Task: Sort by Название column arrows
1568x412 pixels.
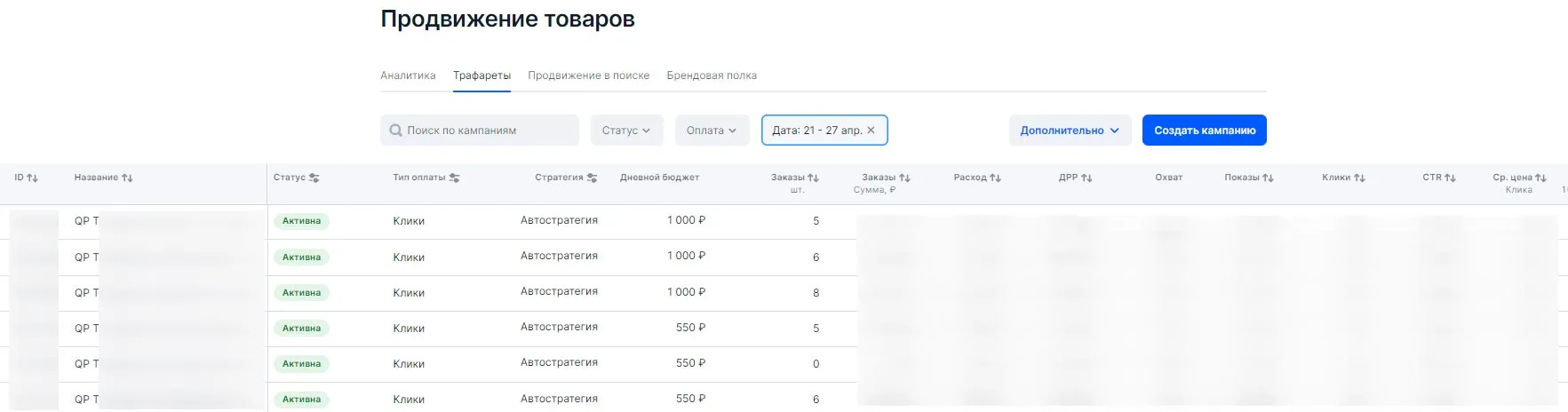Action: 127,178
